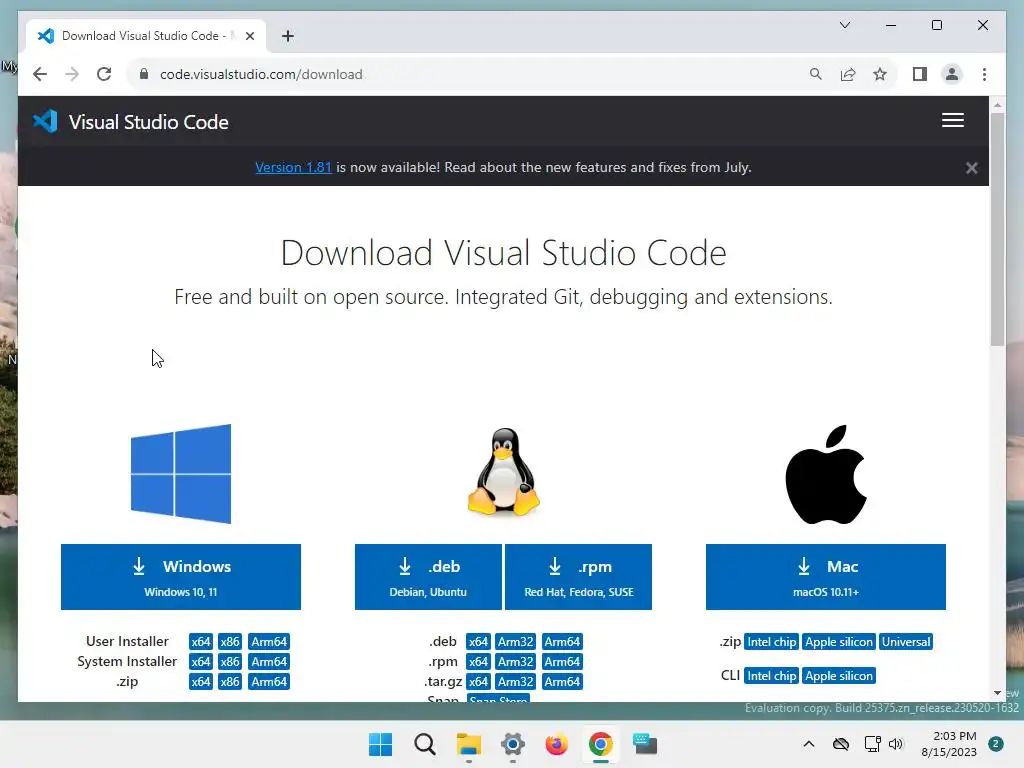This screenshot has width=1024, height=768.
Task: Click the Linux Tux penguin image
Action: 504,471
